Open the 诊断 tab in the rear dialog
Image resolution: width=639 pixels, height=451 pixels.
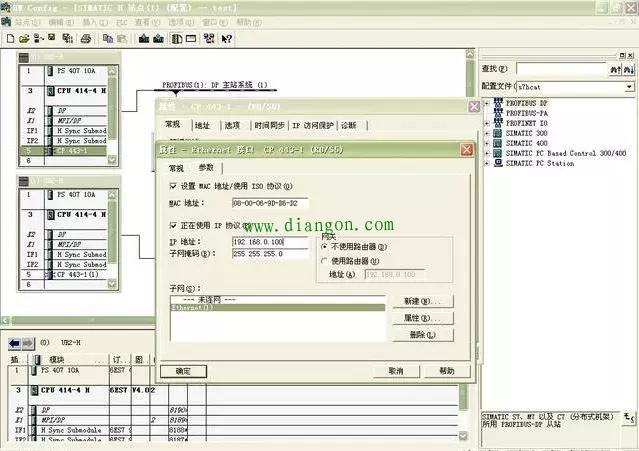click(349, 125)
